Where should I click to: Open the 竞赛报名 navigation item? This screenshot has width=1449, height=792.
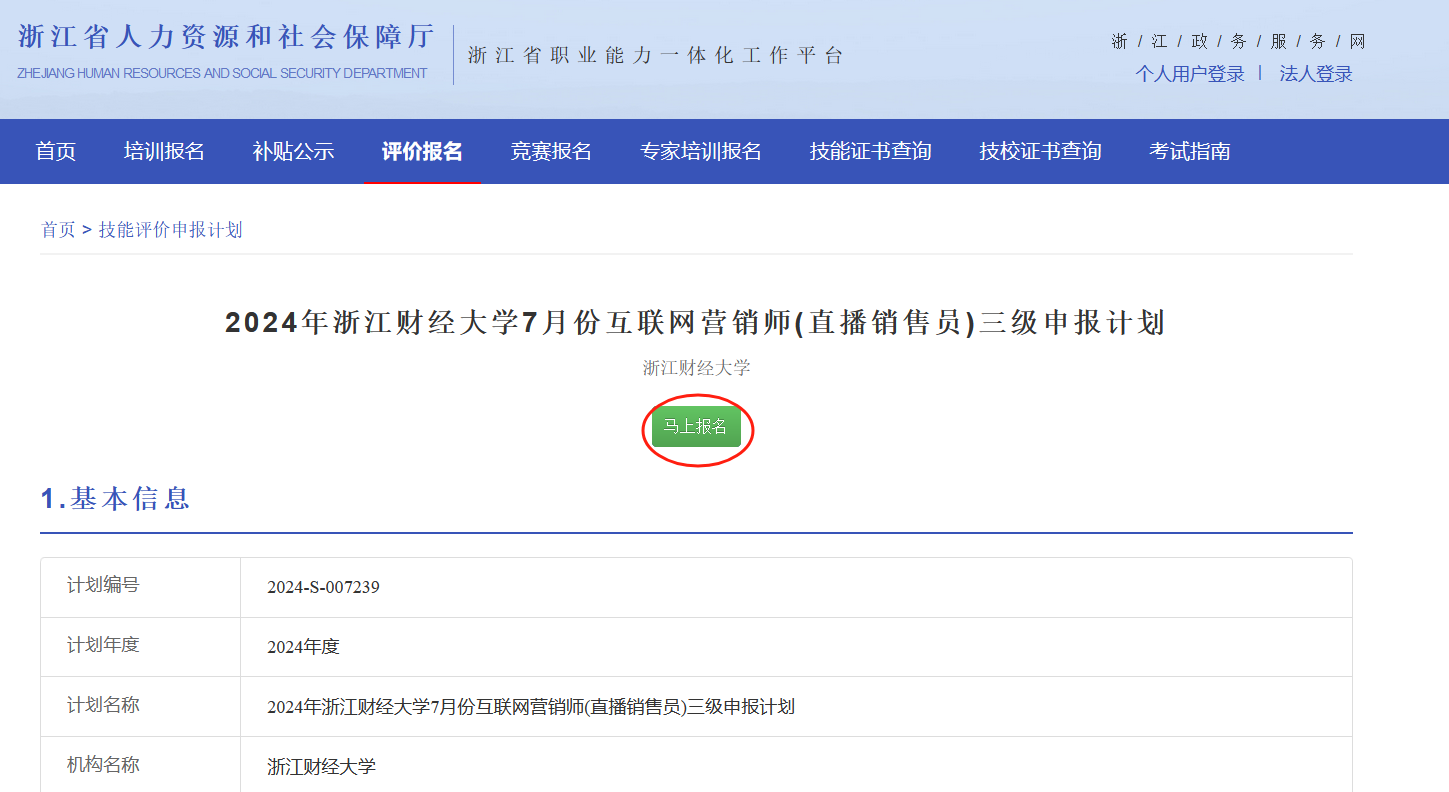click(551, 151)
